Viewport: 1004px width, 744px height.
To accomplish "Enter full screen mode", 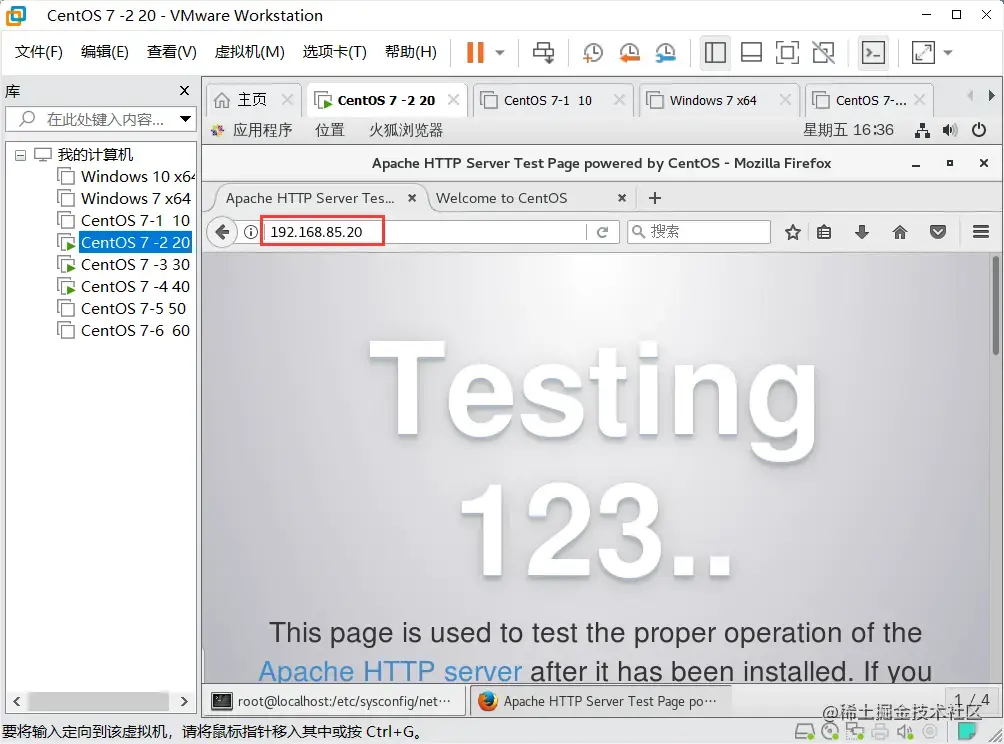I will pos(787,53).
